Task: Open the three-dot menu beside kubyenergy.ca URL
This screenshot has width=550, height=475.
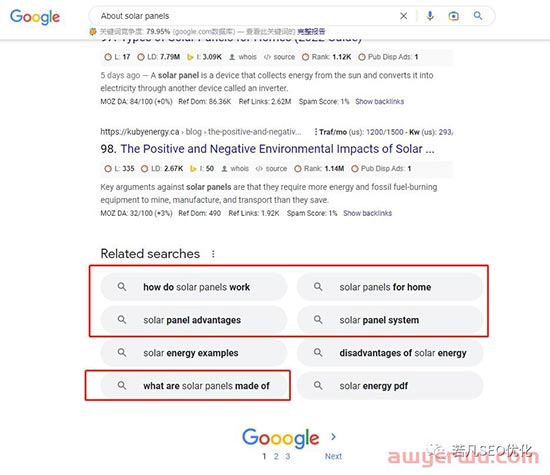Action: click(x=316, y=132)
